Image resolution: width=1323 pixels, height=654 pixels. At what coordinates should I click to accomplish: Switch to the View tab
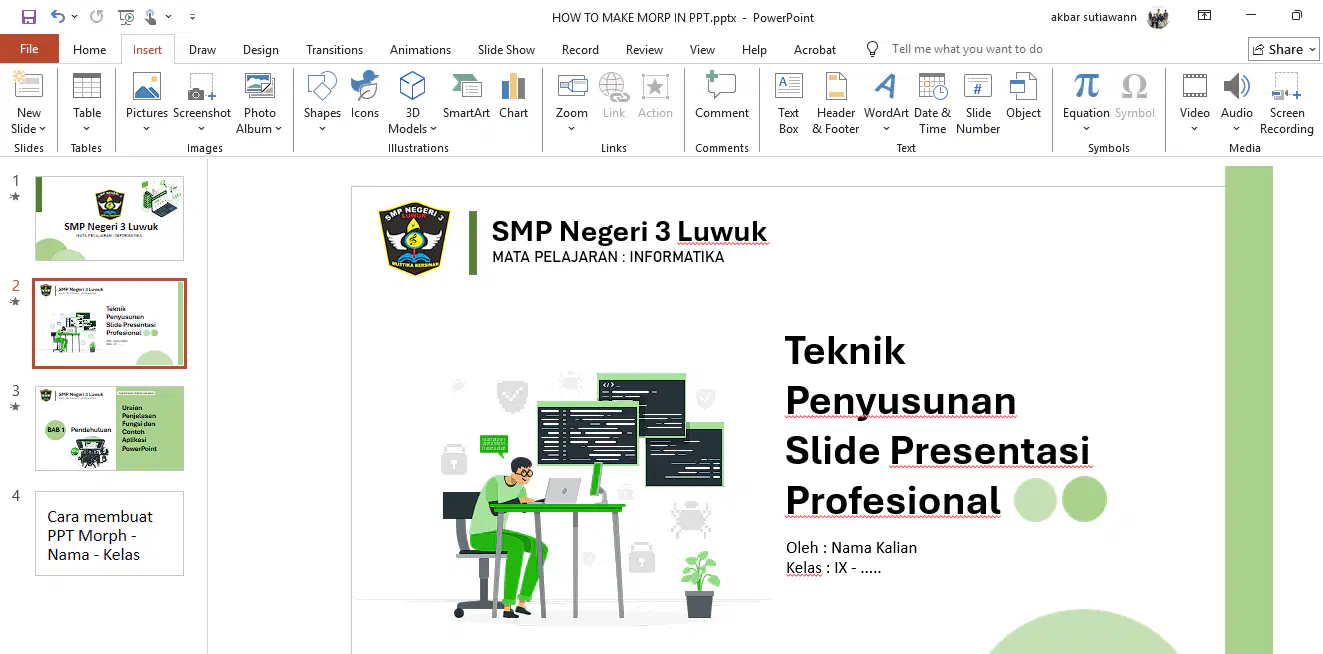pos(702,49)
